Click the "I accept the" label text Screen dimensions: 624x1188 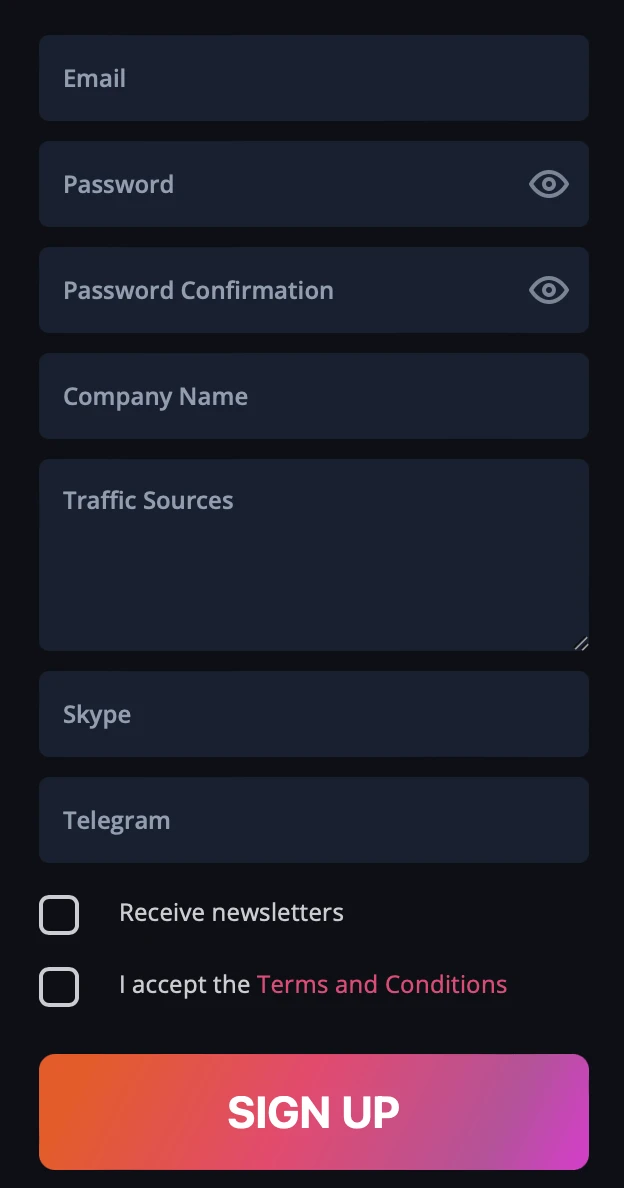click(x=185, y=984)
